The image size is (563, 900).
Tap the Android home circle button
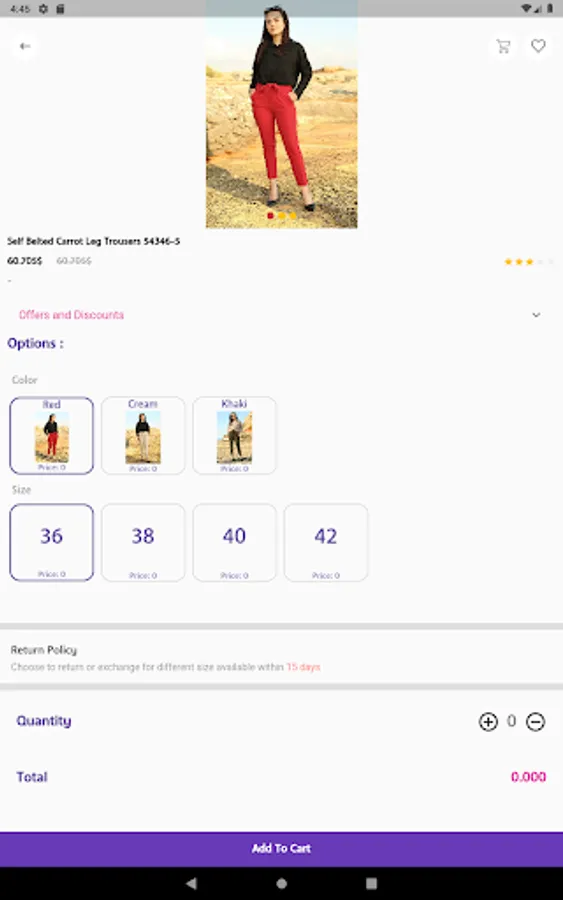pyautogui.click(x=281, y=883)
